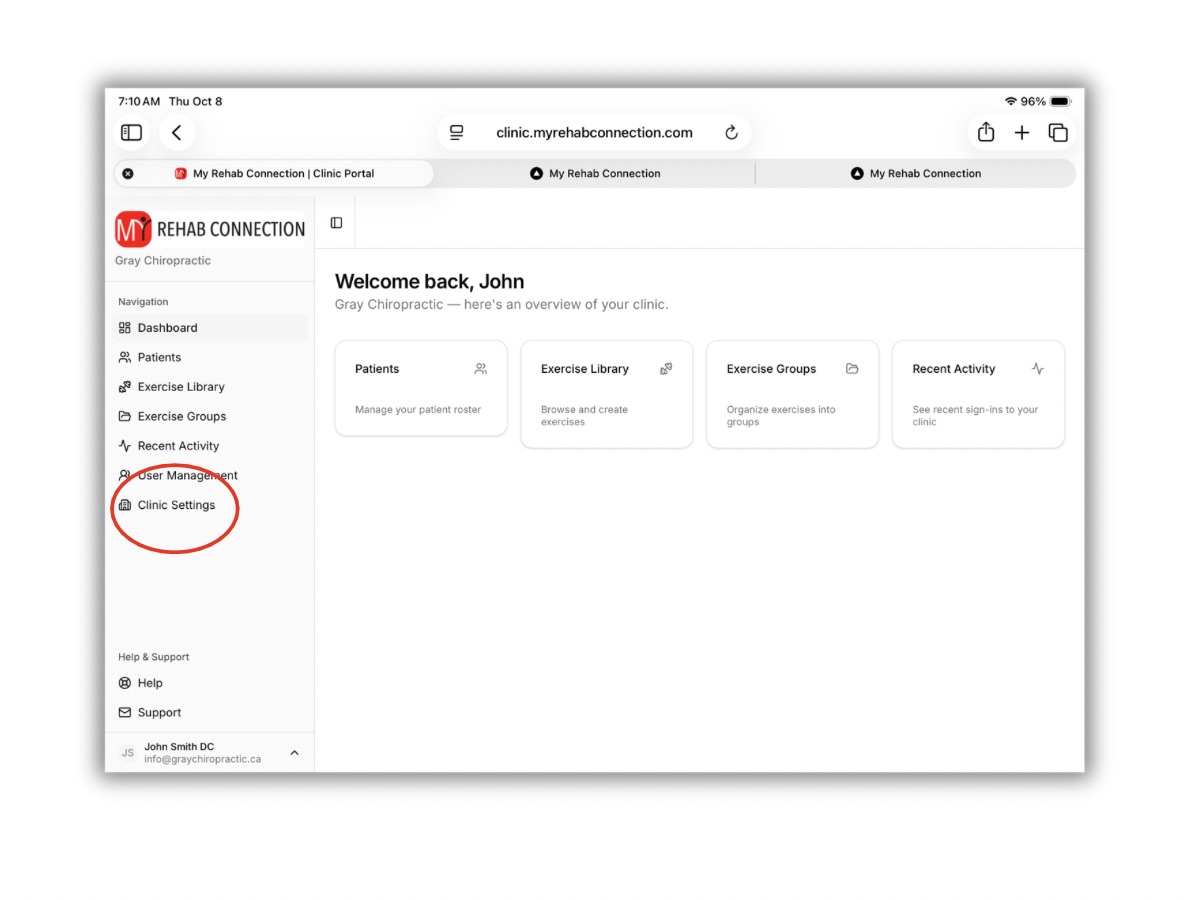
Task: Click the Help lifebuoy icon
Action: [x=125, y=683]
